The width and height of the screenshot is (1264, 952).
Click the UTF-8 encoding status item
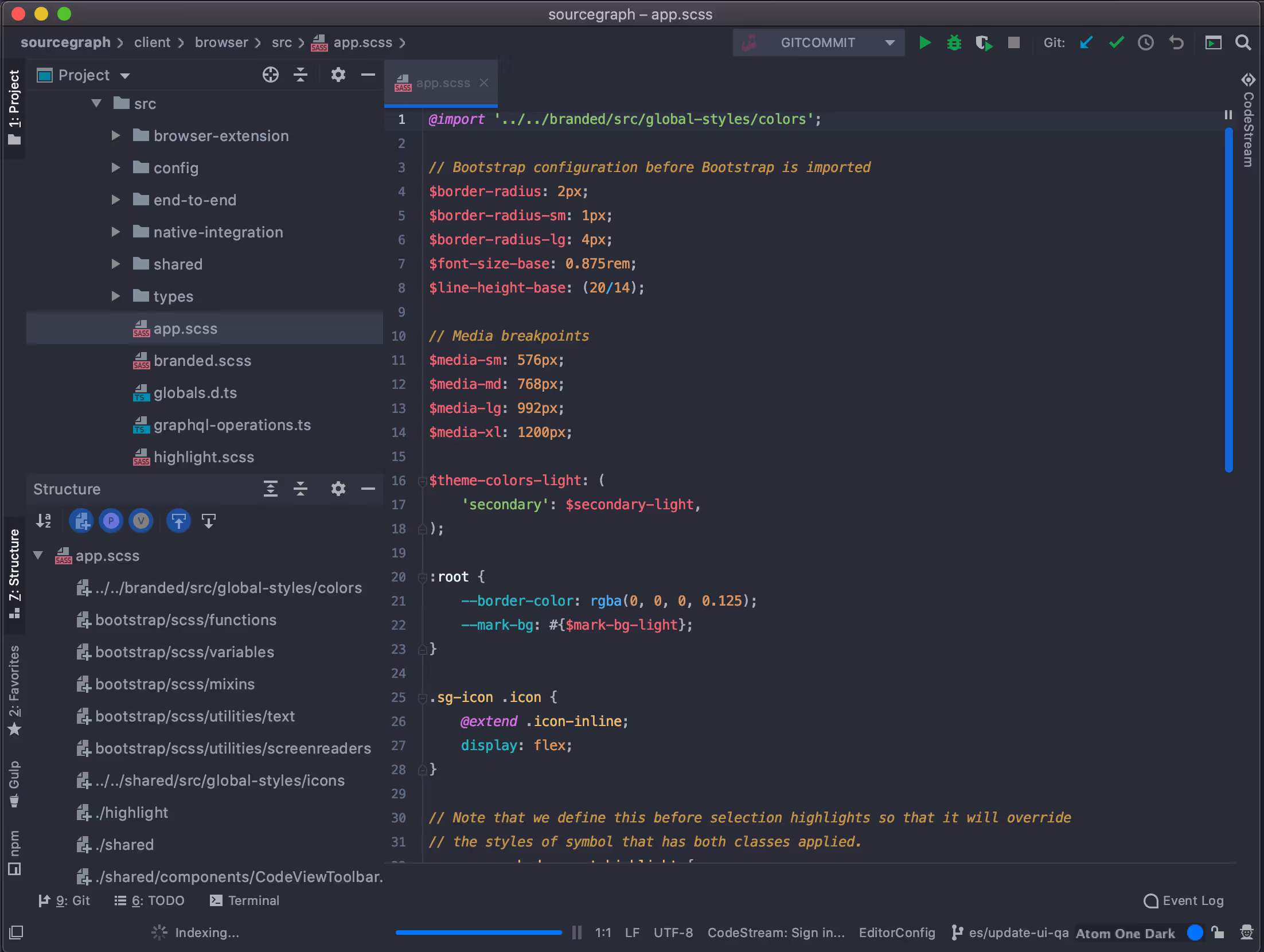(x=673, y=933)
